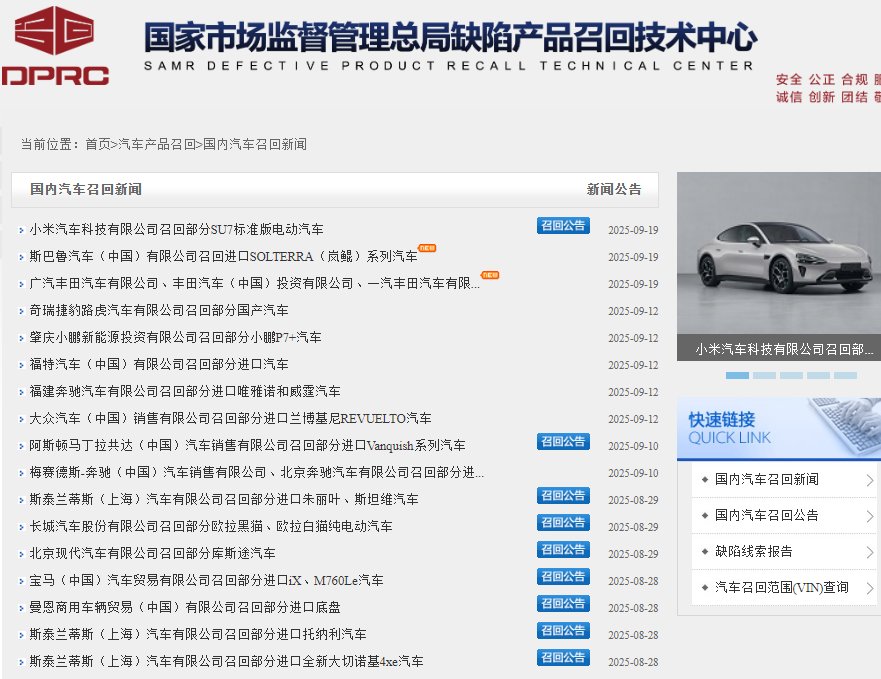Click date 2025-09-19 on Xiaomi SU7 row
Screen dimensions: 881x679
(633, 230)
